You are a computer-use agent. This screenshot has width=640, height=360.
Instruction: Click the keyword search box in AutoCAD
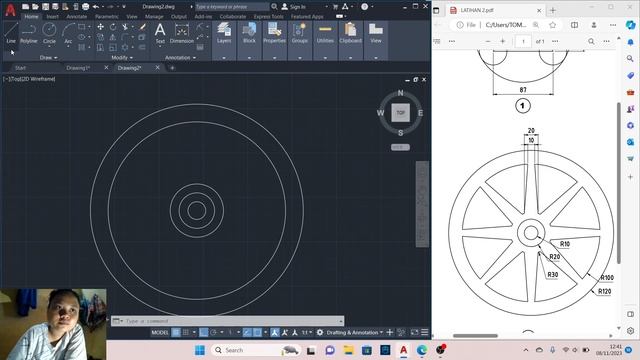(x=232, y=7)
